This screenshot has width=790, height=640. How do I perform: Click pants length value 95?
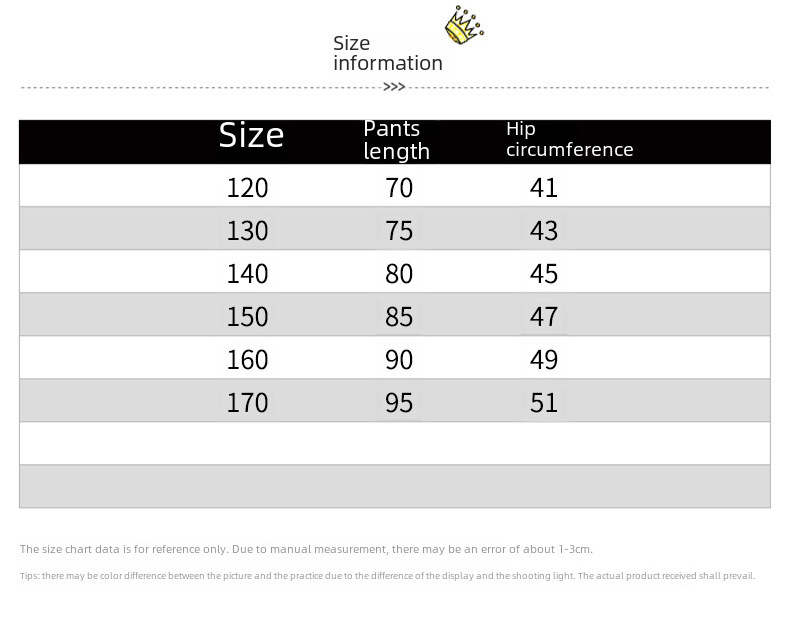pos(399,403)
